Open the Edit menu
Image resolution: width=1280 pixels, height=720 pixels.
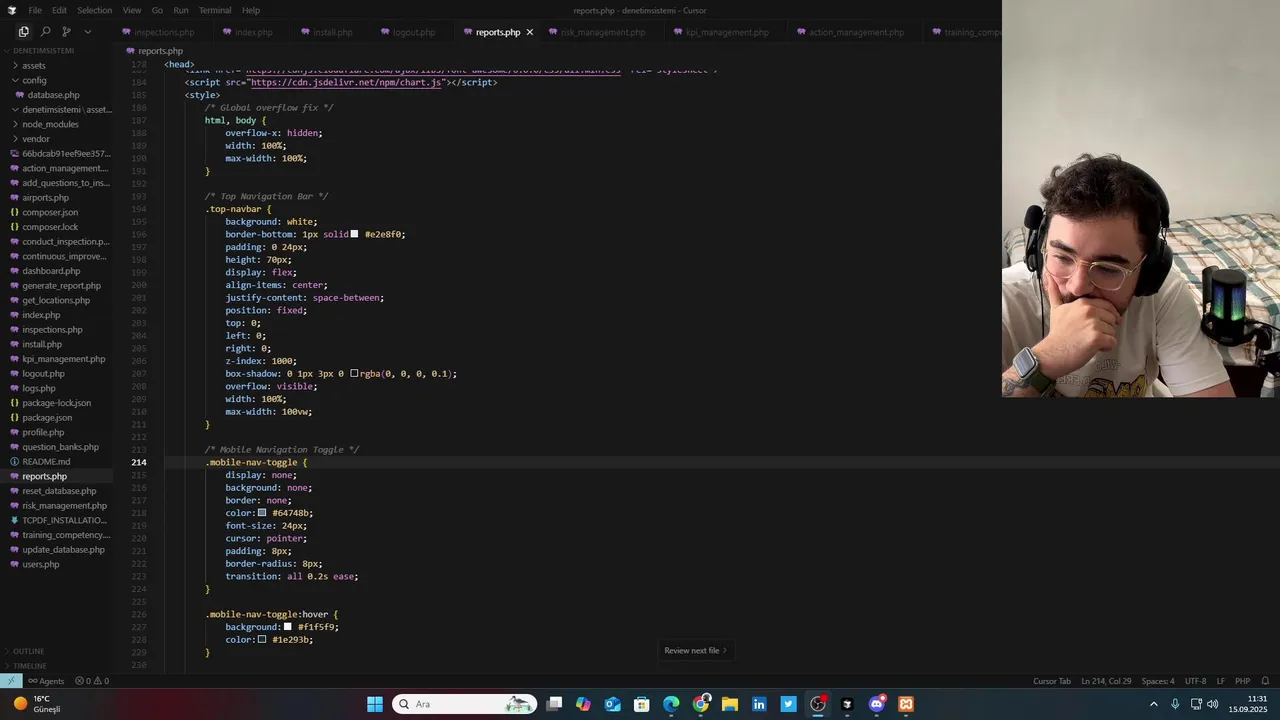coord(59,10)
